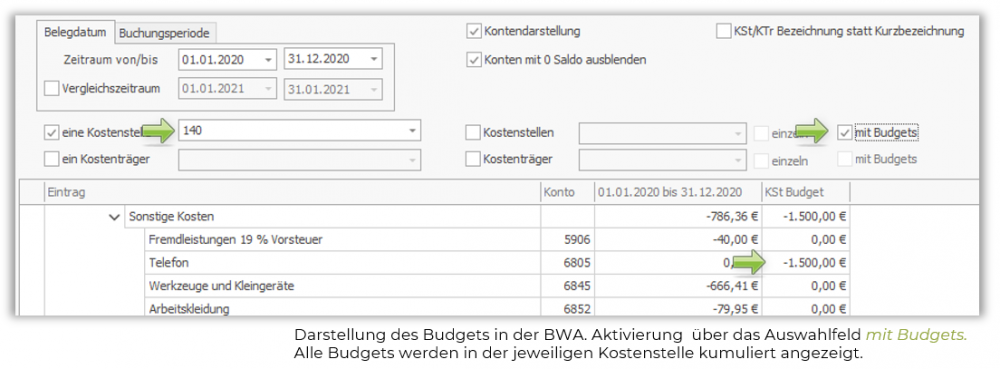
Task: Select the Telefon row
Action: pos(498,263)
